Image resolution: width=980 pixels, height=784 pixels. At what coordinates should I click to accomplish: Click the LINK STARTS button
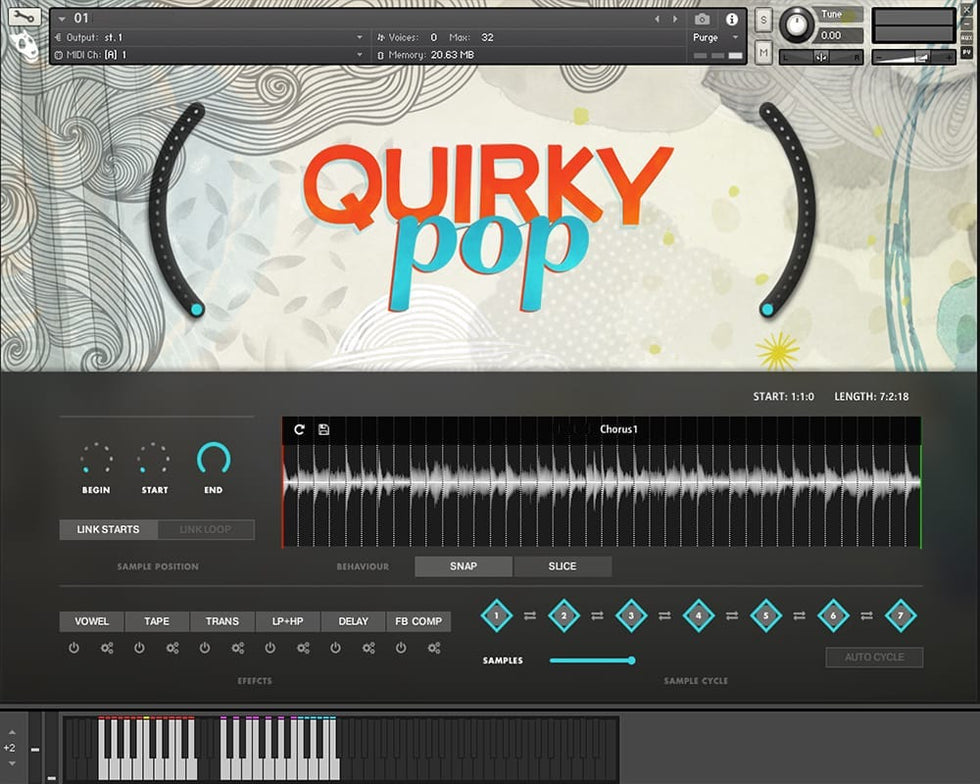pos(108,530)
